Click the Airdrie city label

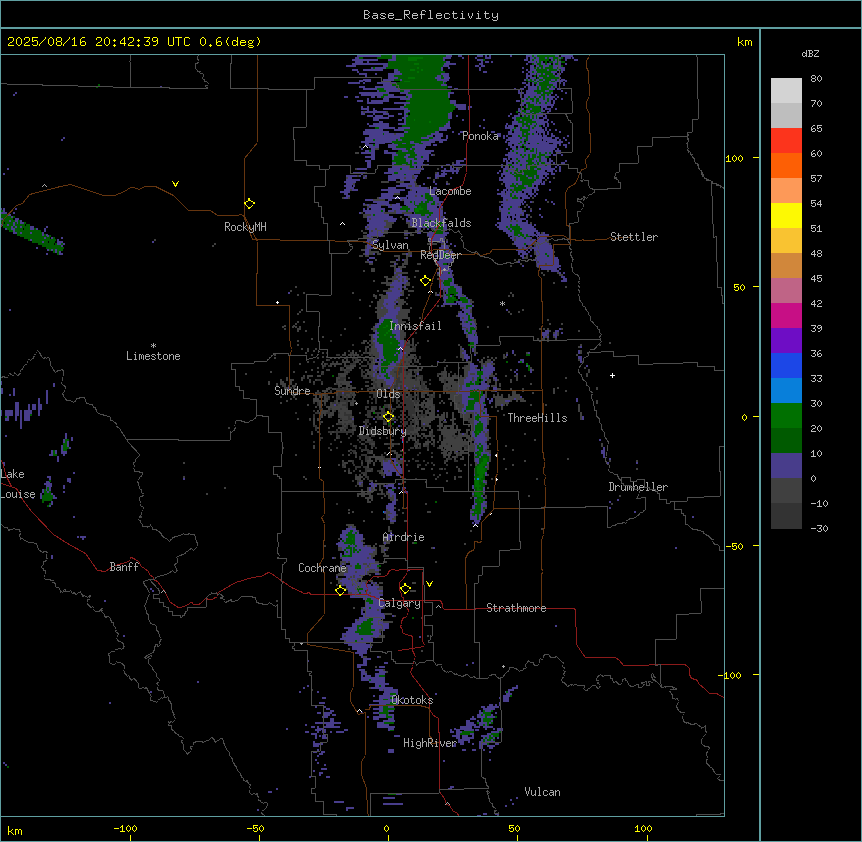tap(404, 537)
